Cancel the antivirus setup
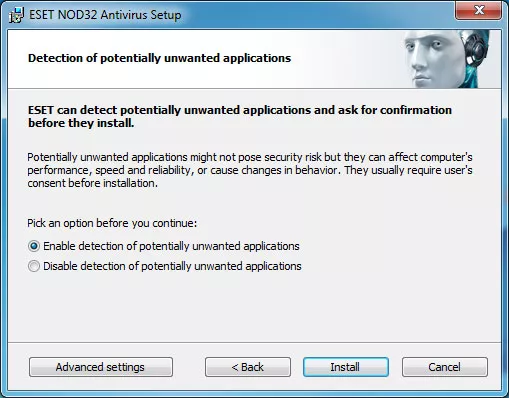The height and width of the screenshot is (398, 509). pos(445,367)
